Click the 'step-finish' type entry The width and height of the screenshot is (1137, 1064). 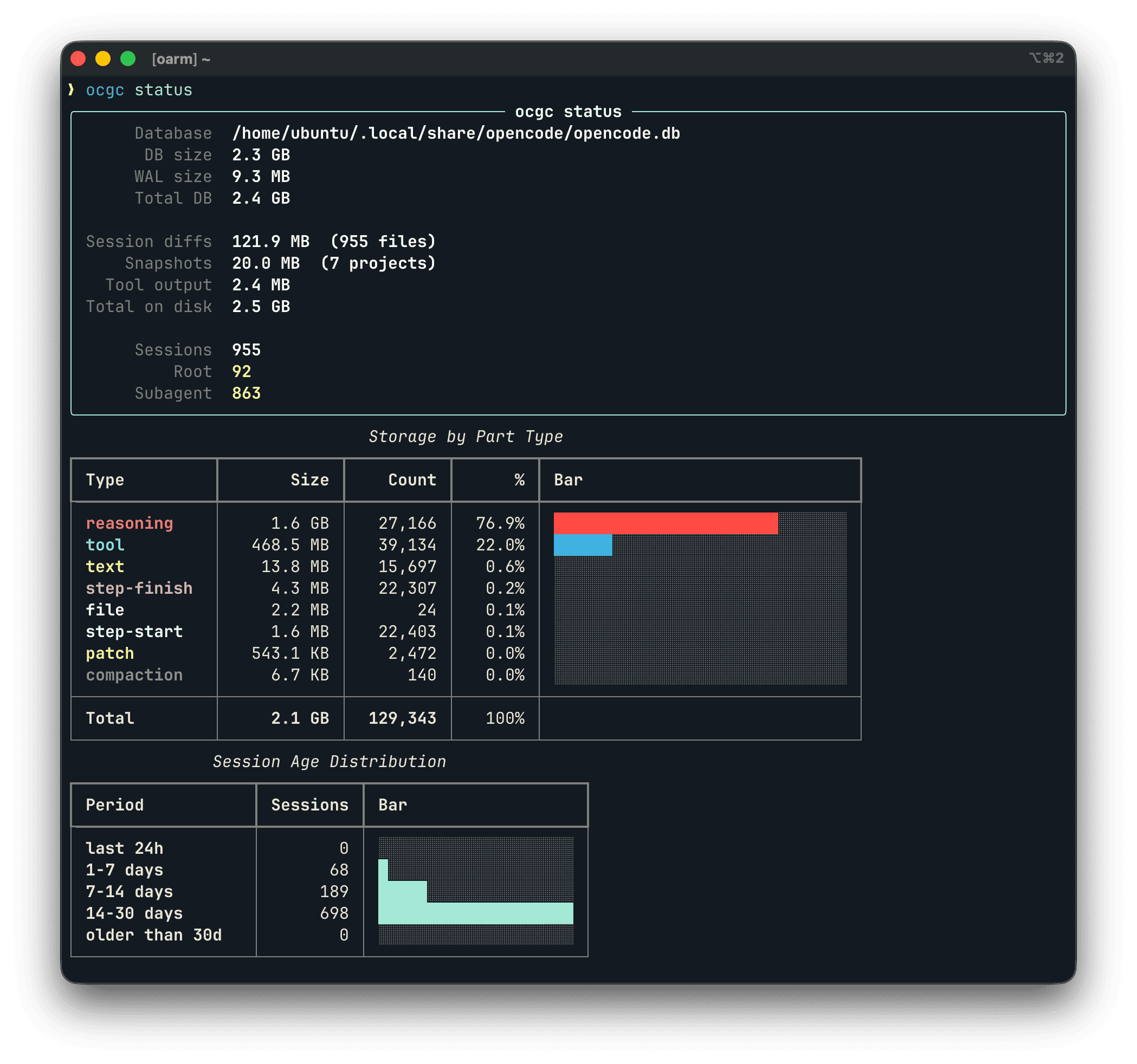139,588
